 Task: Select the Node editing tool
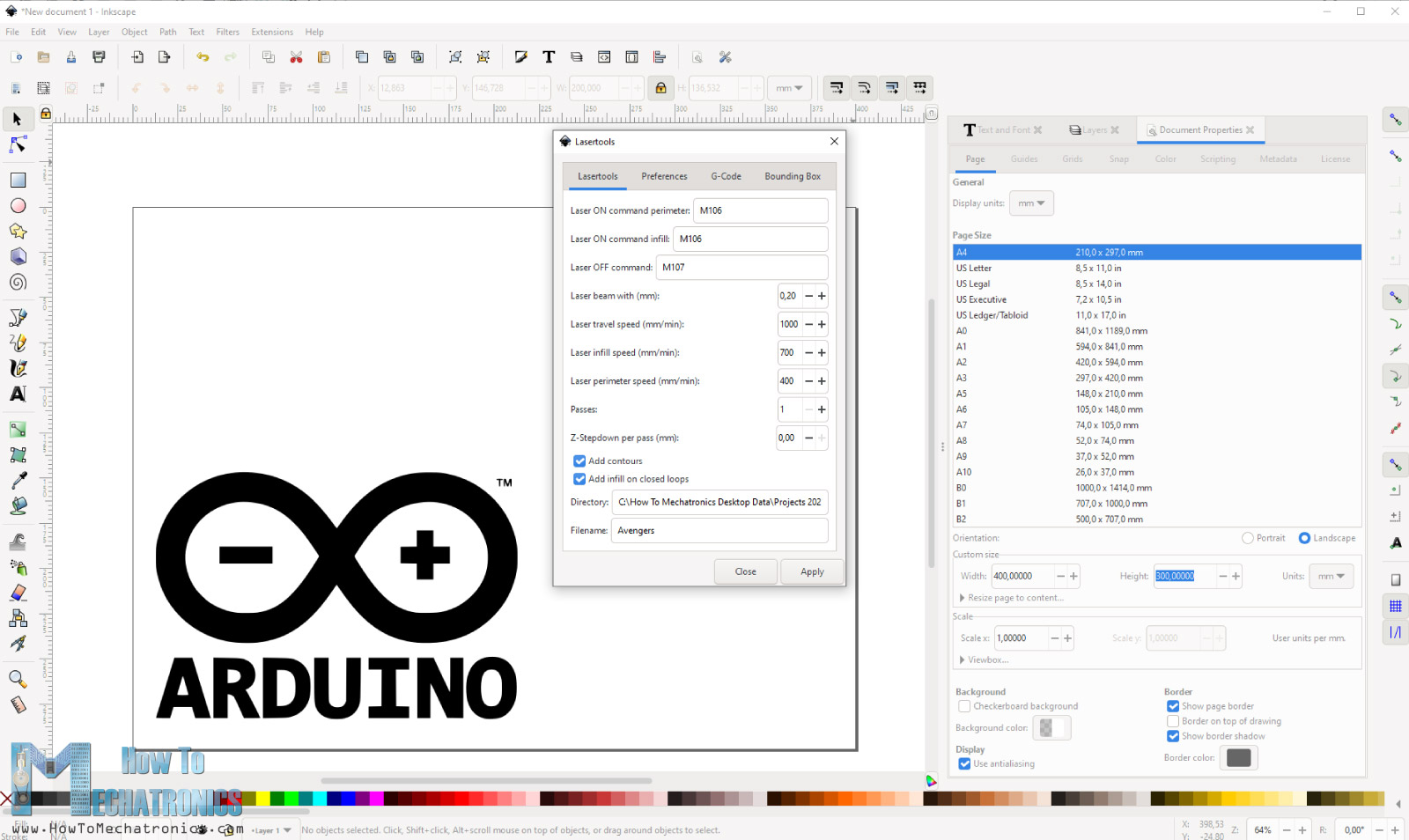pyautogui.click(x=16, y=145)
